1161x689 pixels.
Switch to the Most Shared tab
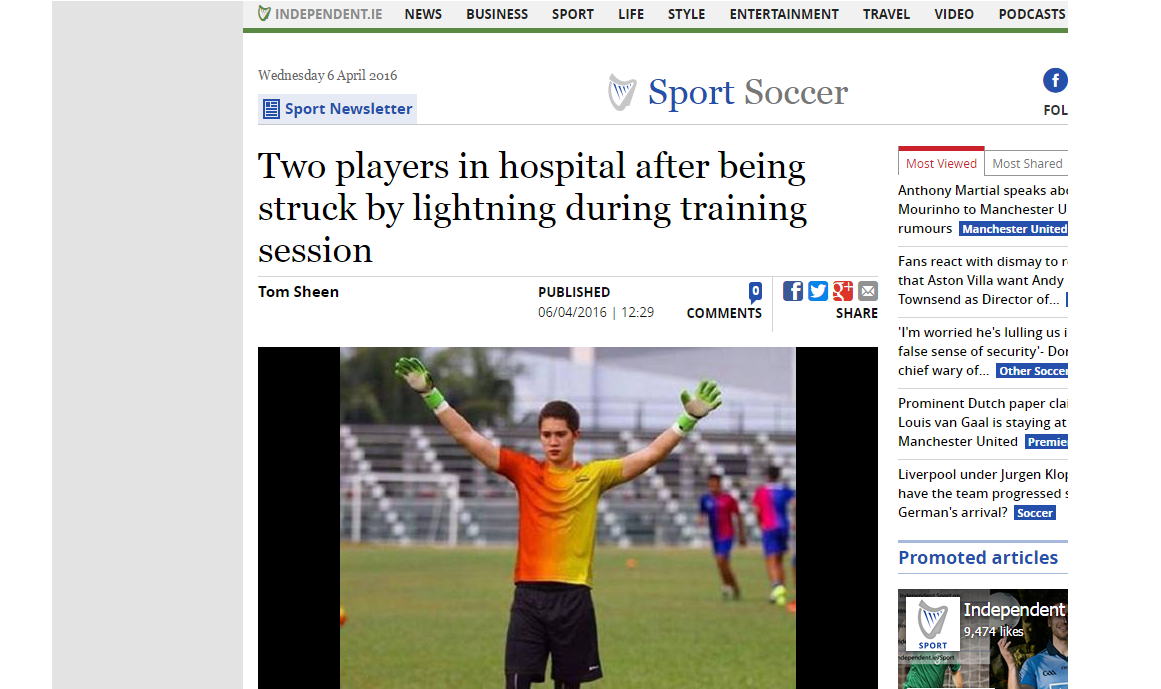point(1026,163)
